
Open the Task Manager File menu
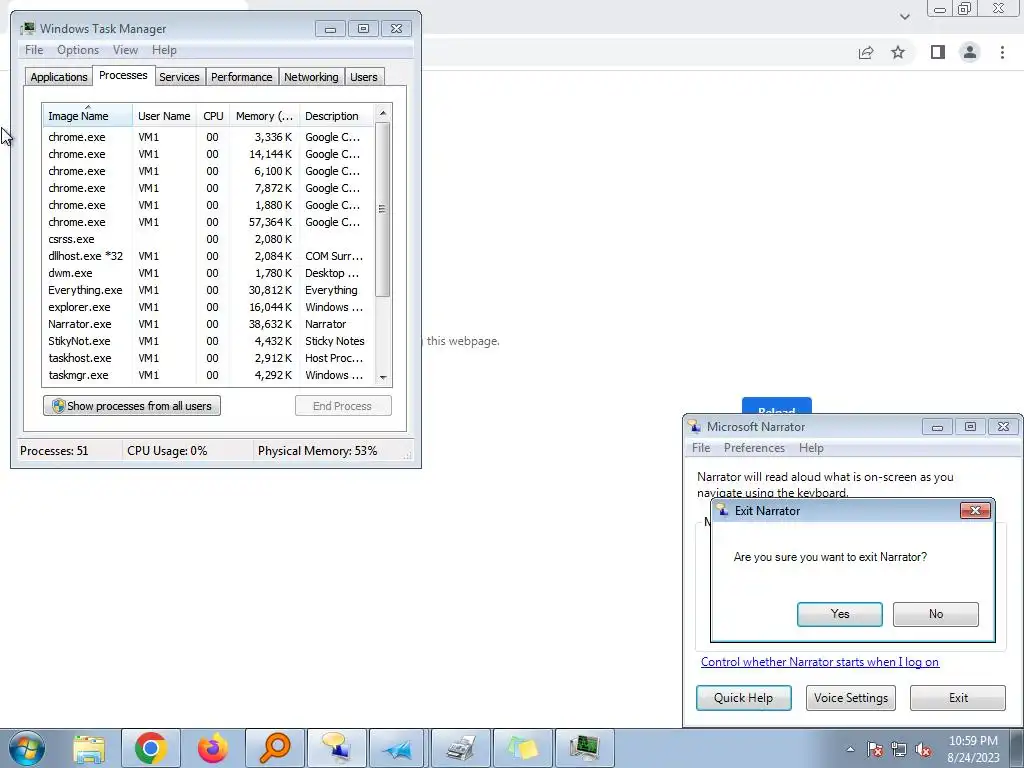tap(34, 50)
